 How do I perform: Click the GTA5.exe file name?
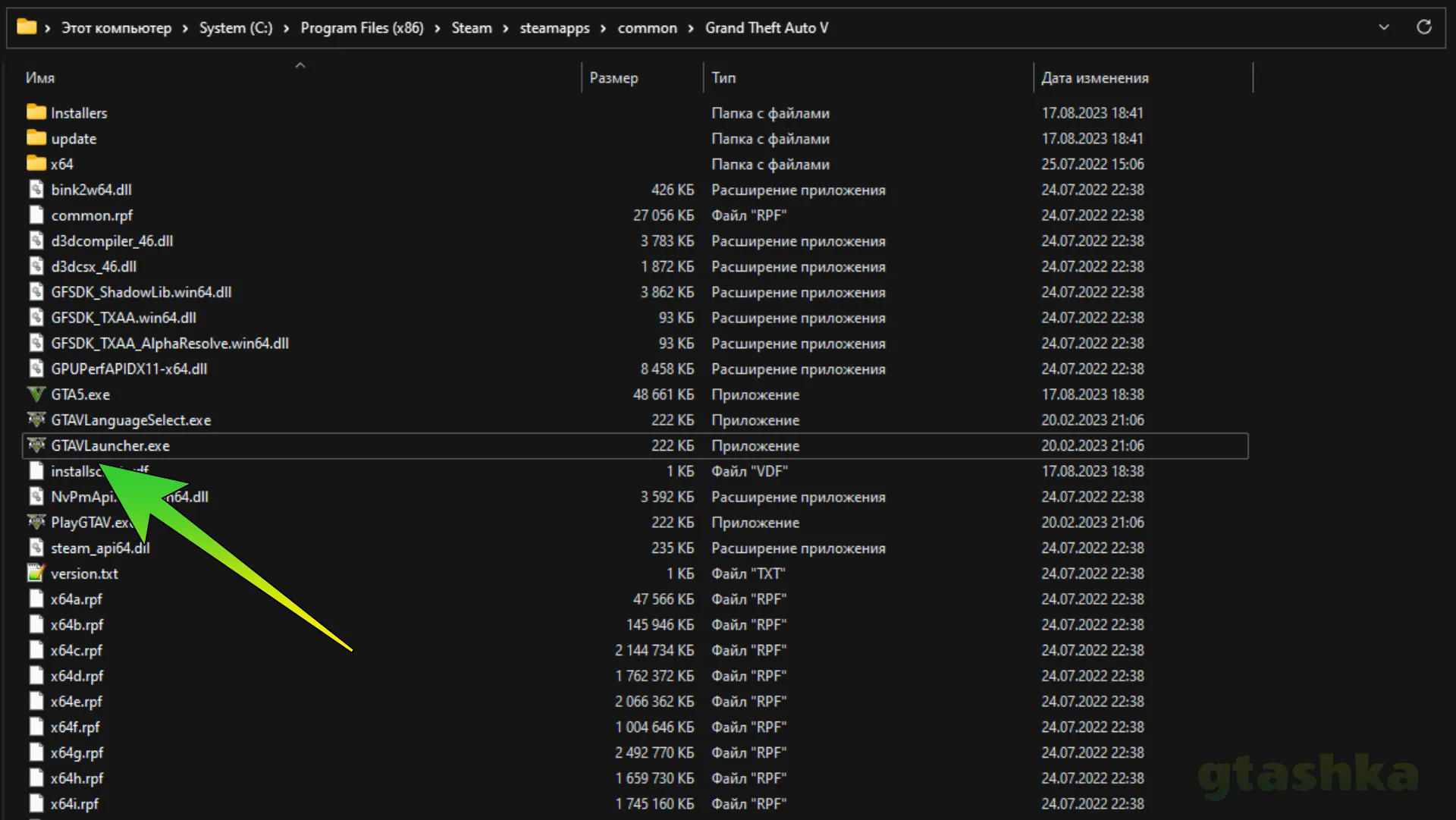click(80, 394)
